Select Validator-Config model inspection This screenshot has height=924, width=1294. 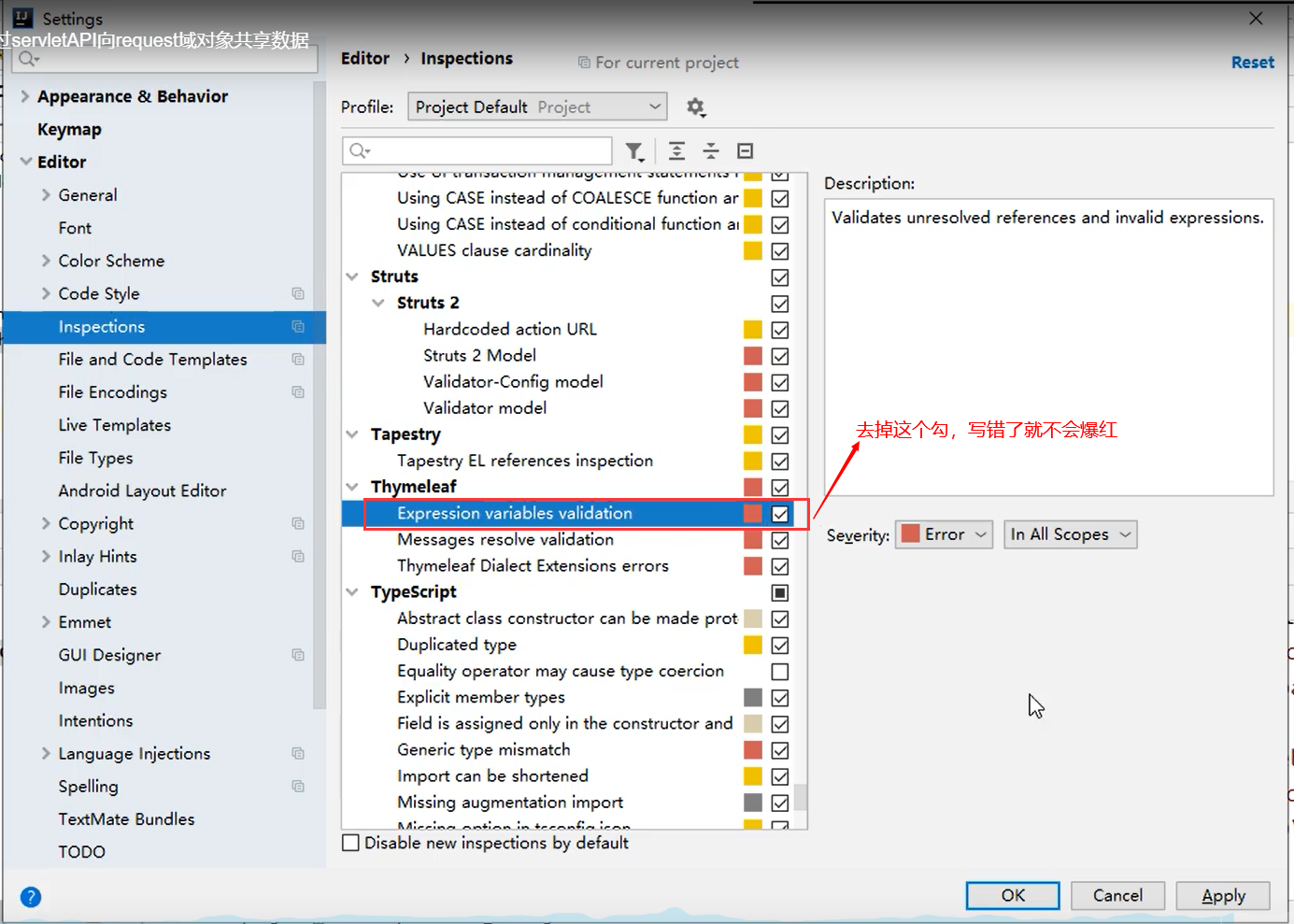[513, 382]
